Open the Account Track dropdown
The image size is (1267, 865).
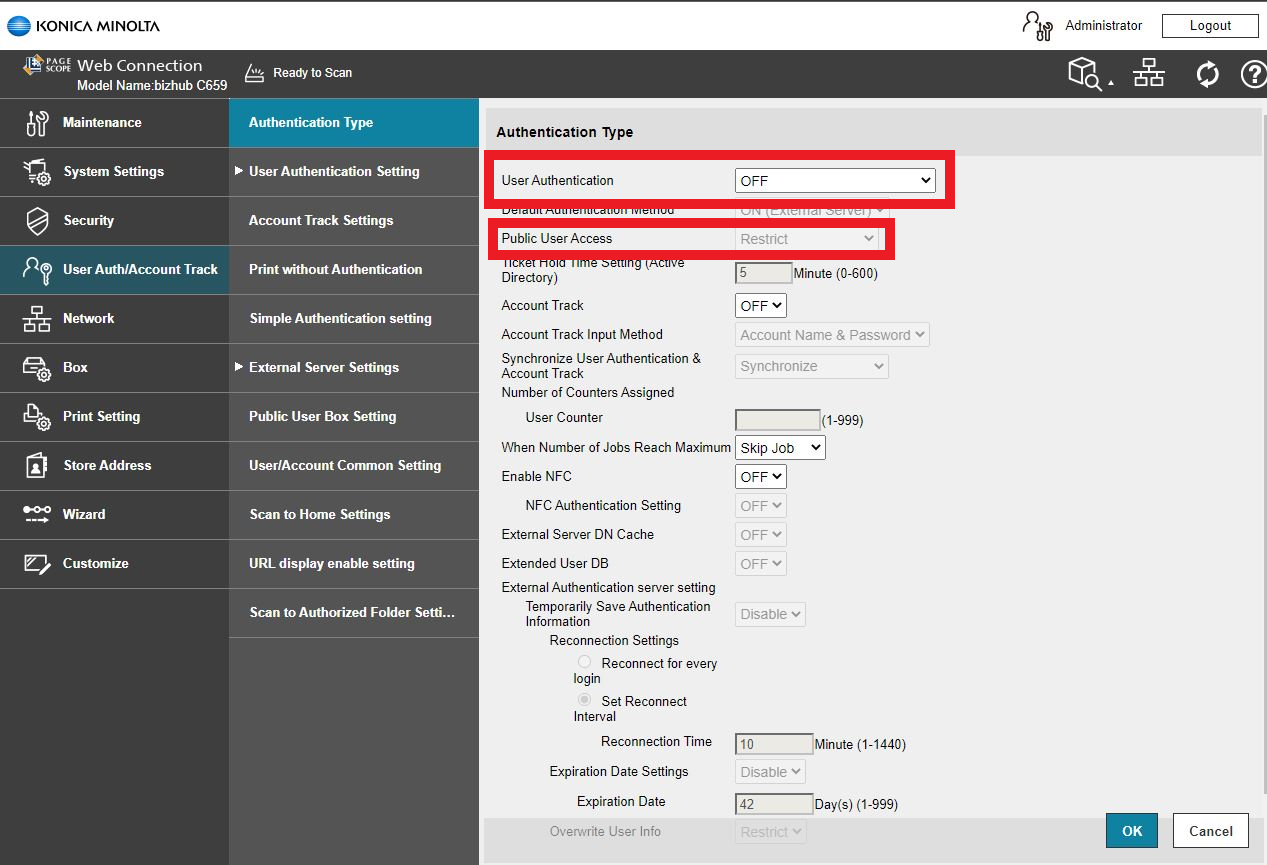point(760,305)
